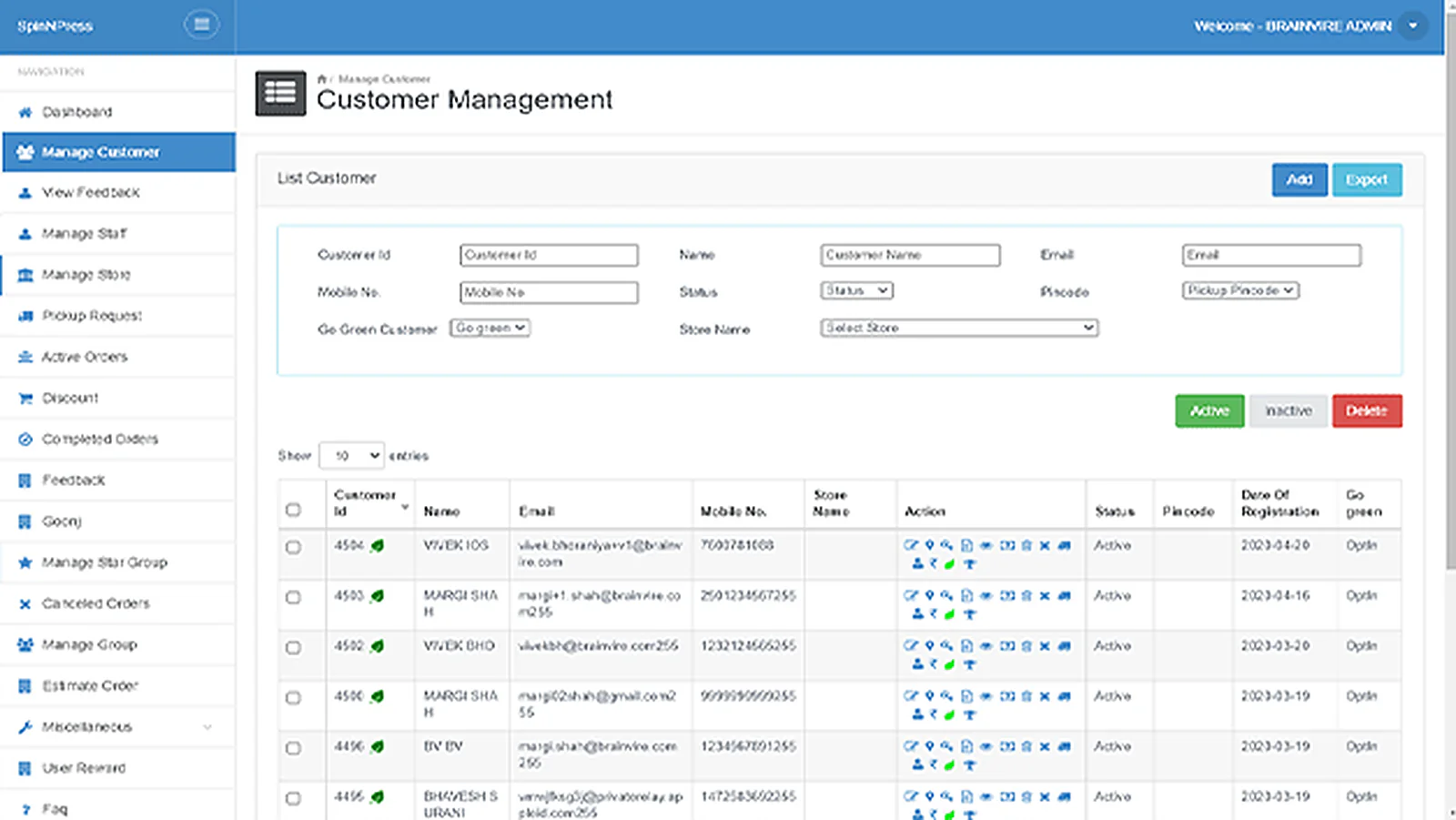Click the Customer Management list icon
This screenshot has width=1456, height=820.
click(280, 93)
